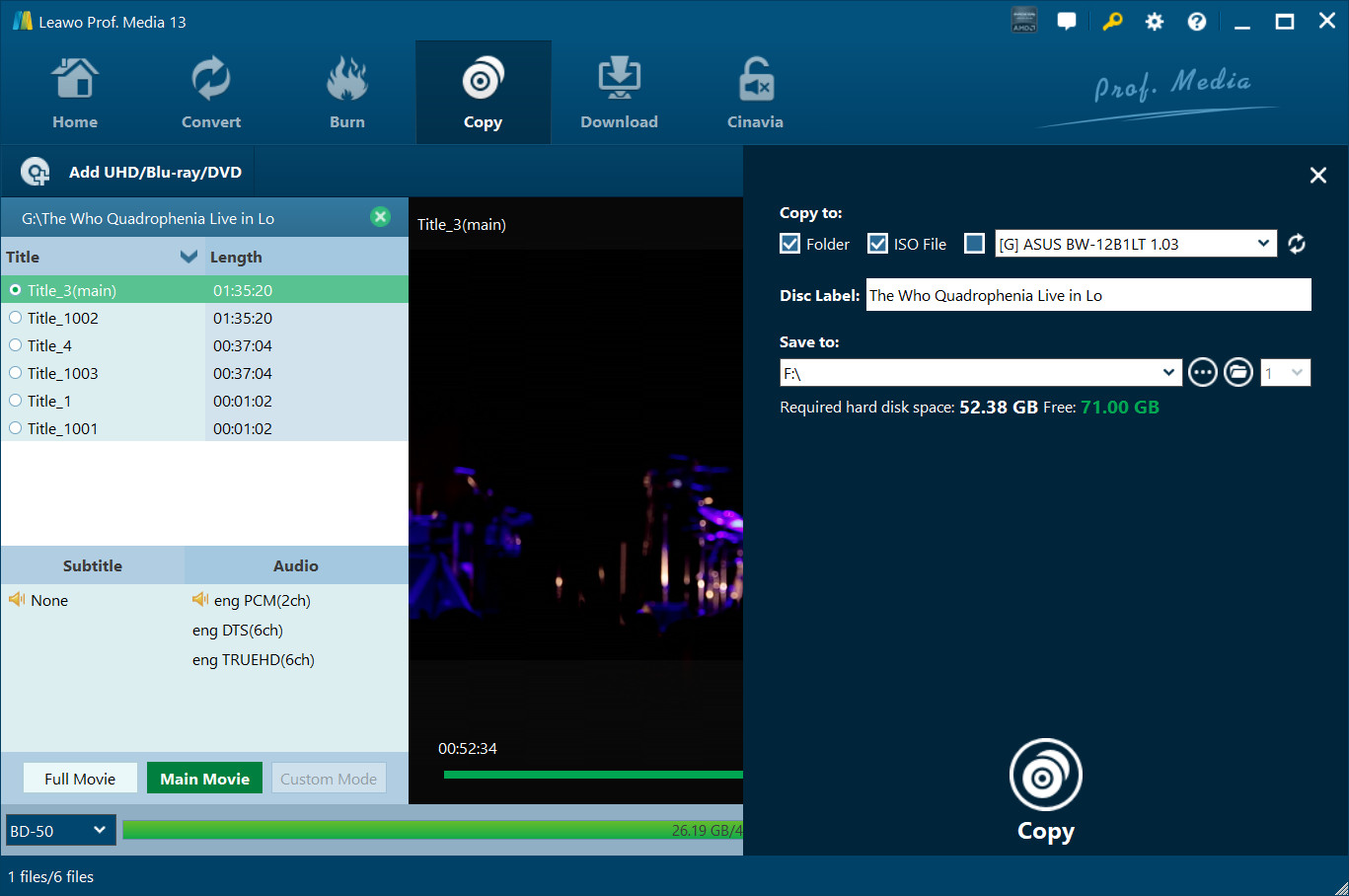Open the settings gear icon
The width and height of the screenshot is (1349, 896).
[x=1154, y=22]
